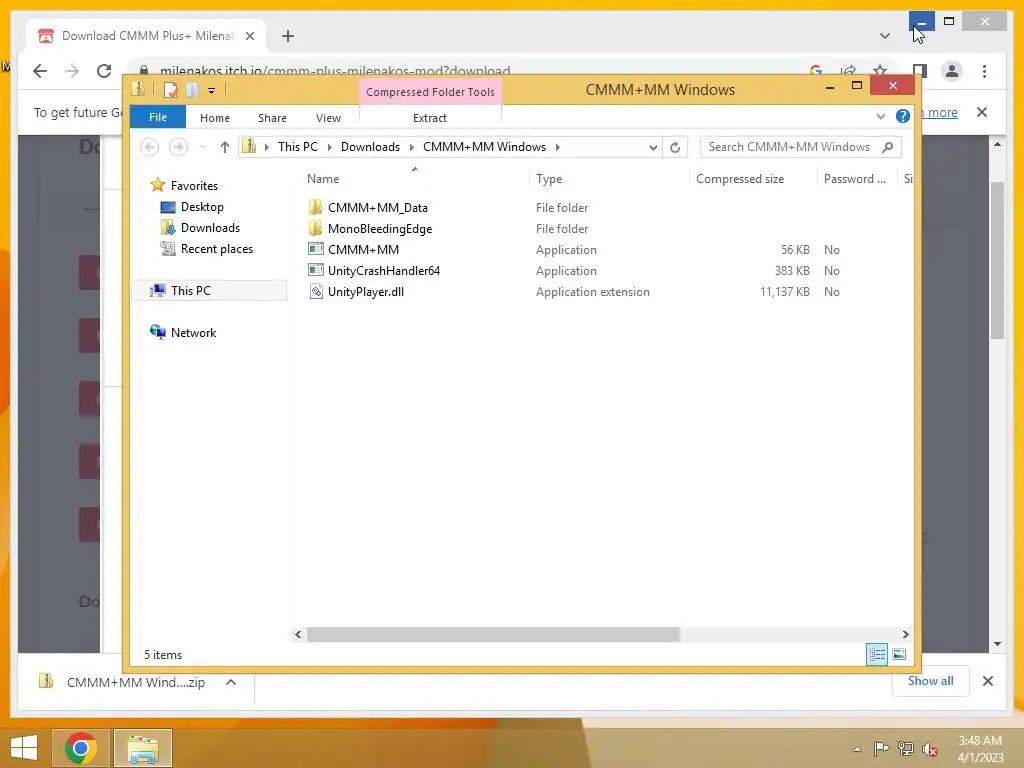Click Show all downloads in Chrome

(931, 681)
